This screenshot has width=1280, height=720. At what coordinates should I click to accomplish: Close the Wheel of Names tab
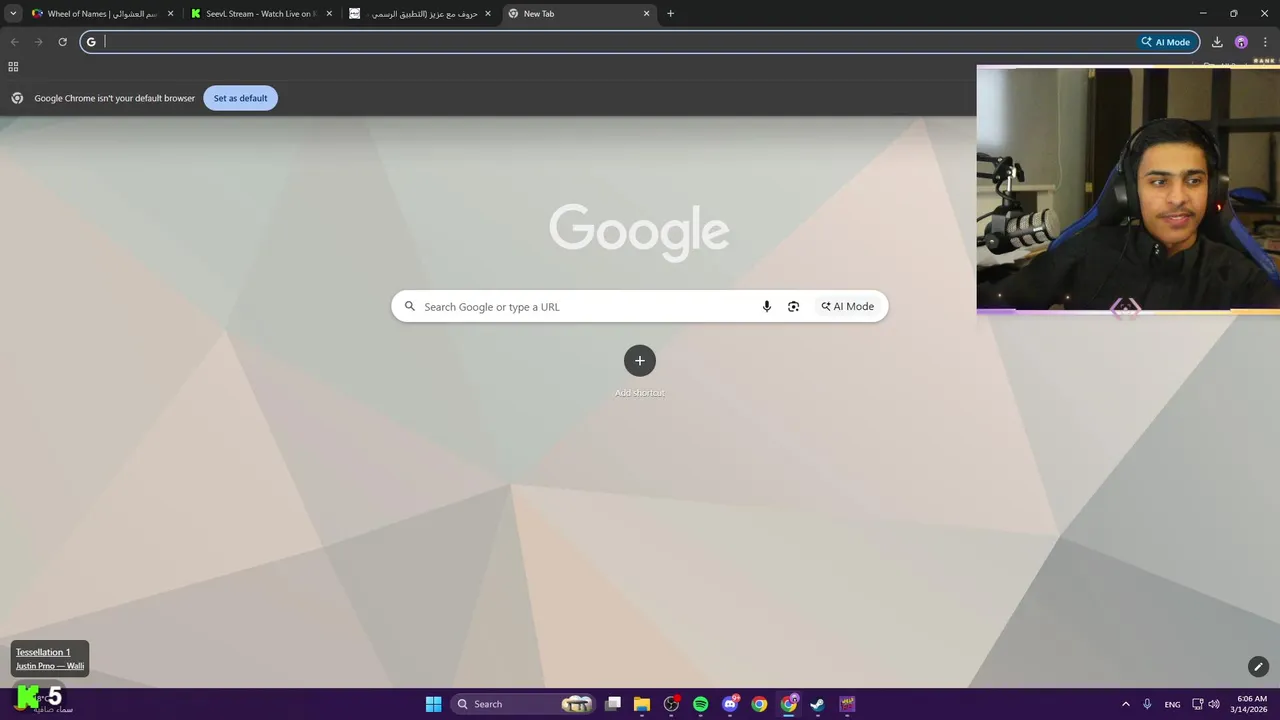tap(170, 14)
